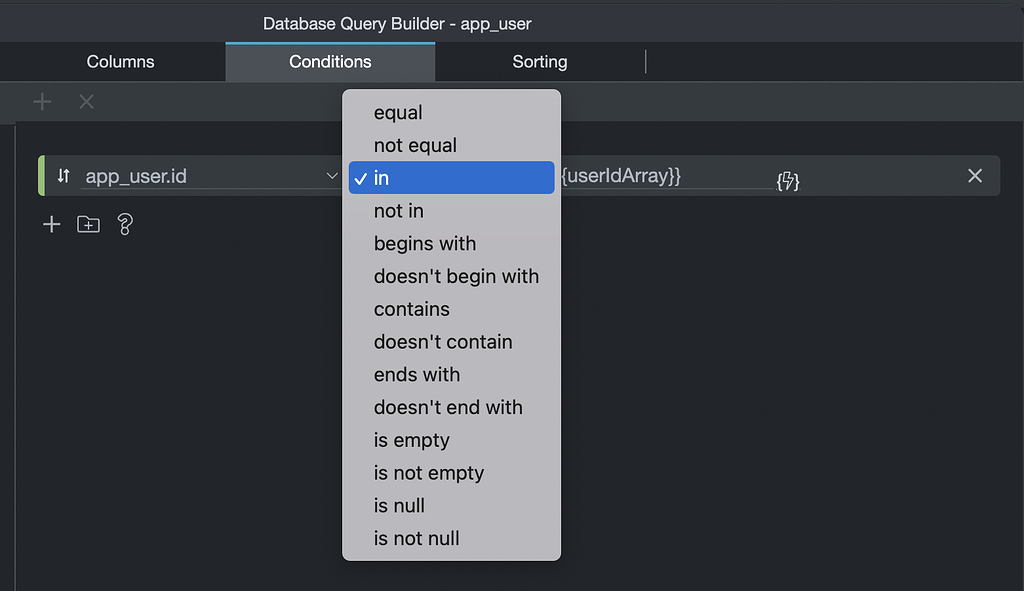Click the question mark help icon

[x=123, y=224]
